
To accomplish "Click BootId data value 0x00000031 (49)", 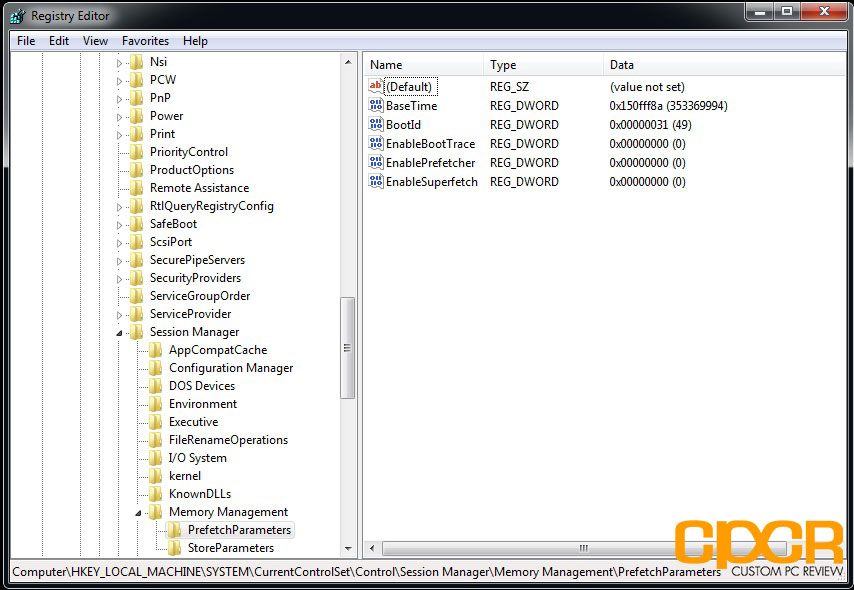I will (x=650, y=124).
